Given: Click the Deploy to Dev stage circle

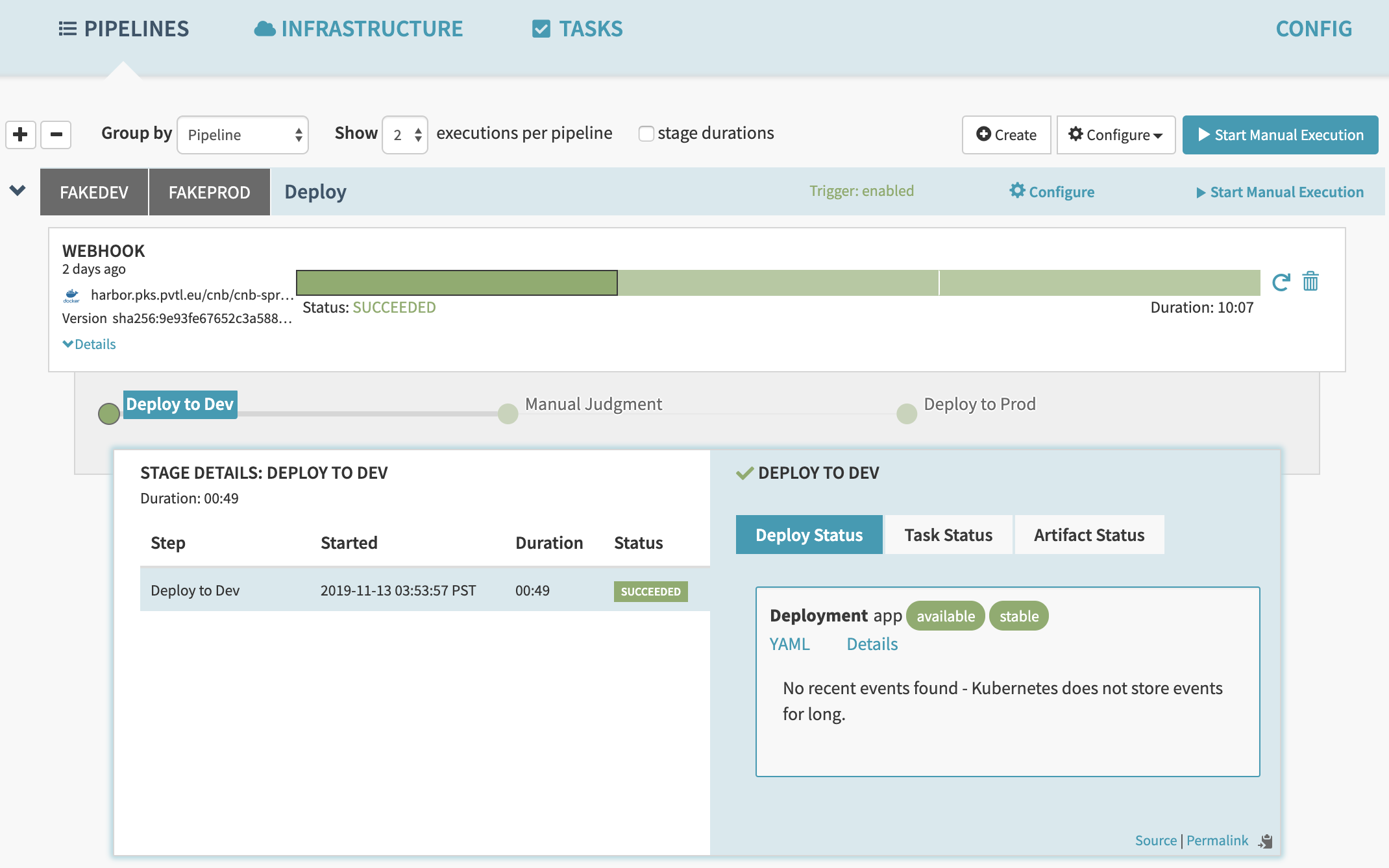Looking at the screenshot, I should (109, 413).
